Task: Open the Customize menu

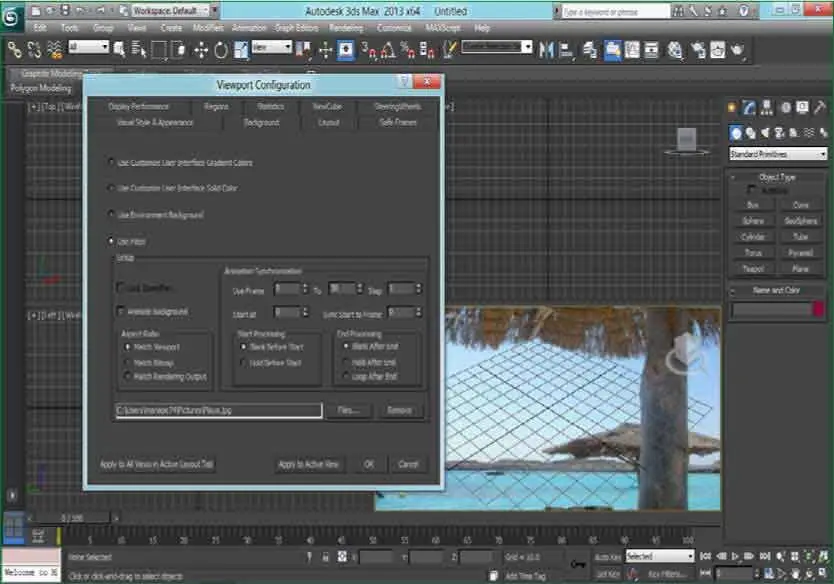Action: pos(394,28)
